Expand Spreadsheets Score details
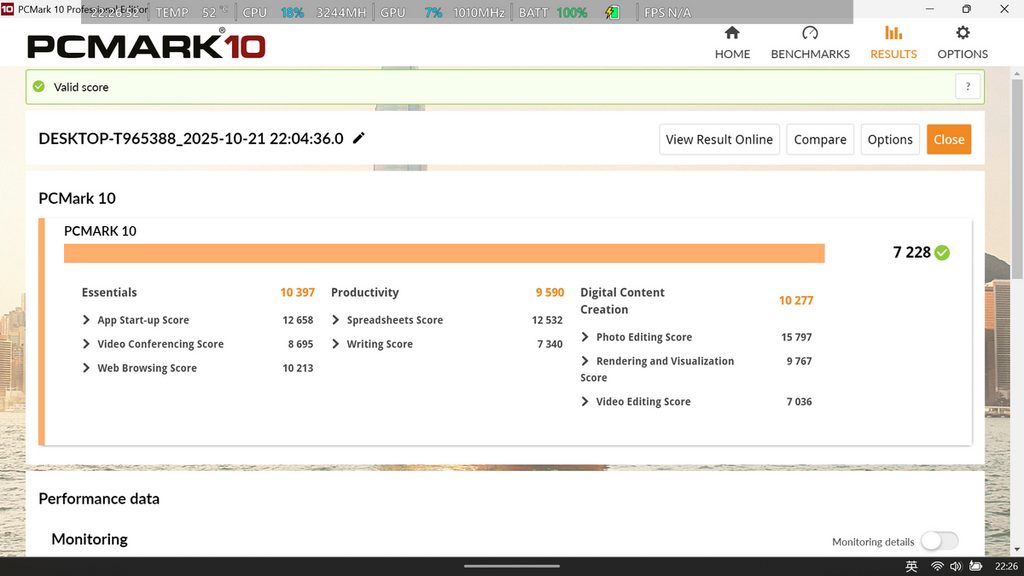This screenshot has height=576, width=1024. click(x=337, y=320)
